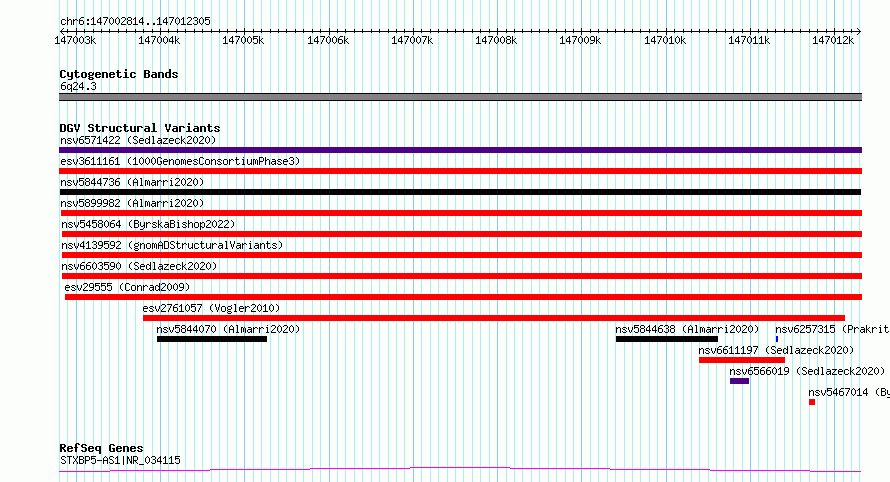Image resolution: width=890 pixels, height=482 pixels.
Task: Click the 147006k ruler tick label
Action: point(328,41)
